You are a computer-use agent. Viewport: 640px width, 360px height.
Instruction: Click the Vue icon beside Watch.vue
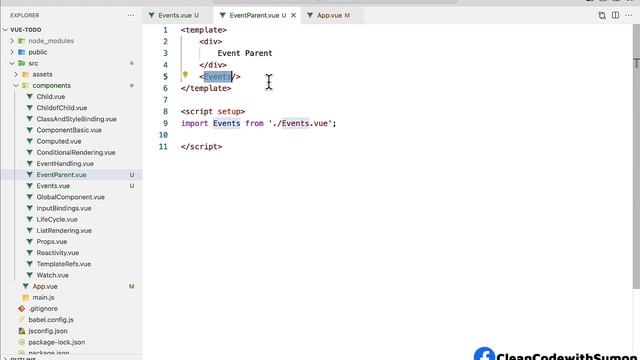29,275
